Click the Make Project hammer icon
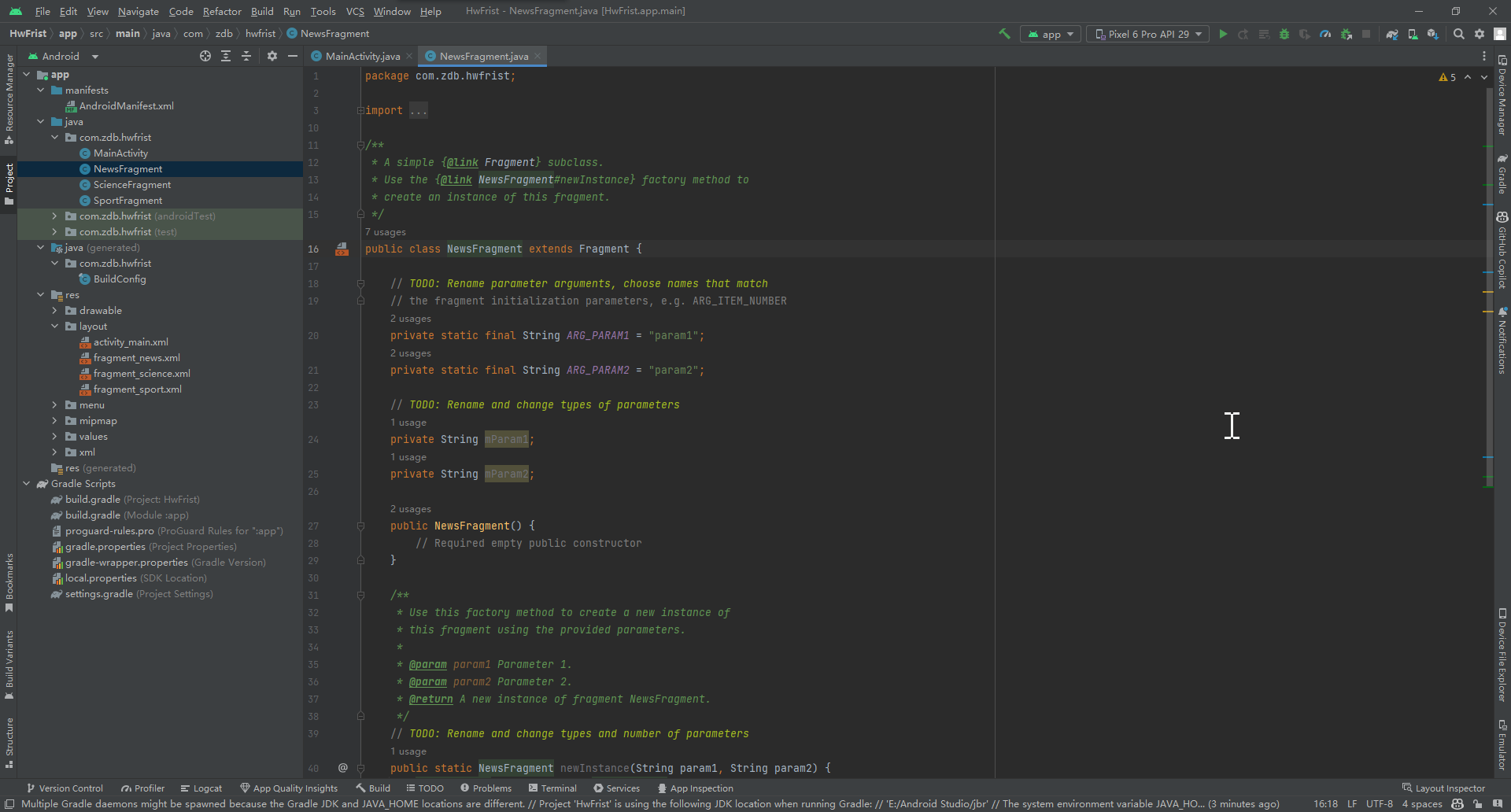Screen dimensions: 1511x812 tap(1004, 34)
